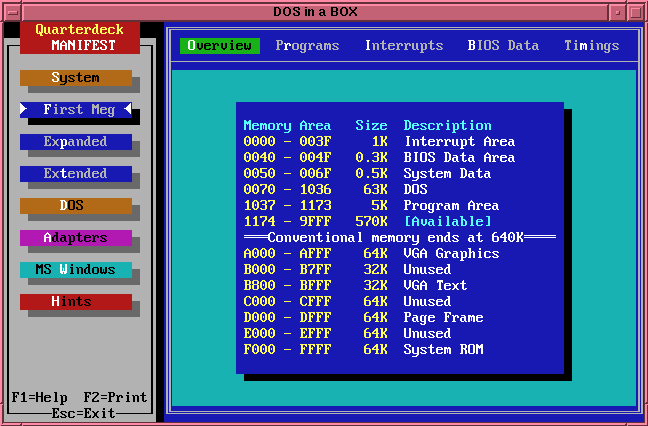Select the MS Windows category
This screenshot has width=648, height=426.
76,269
